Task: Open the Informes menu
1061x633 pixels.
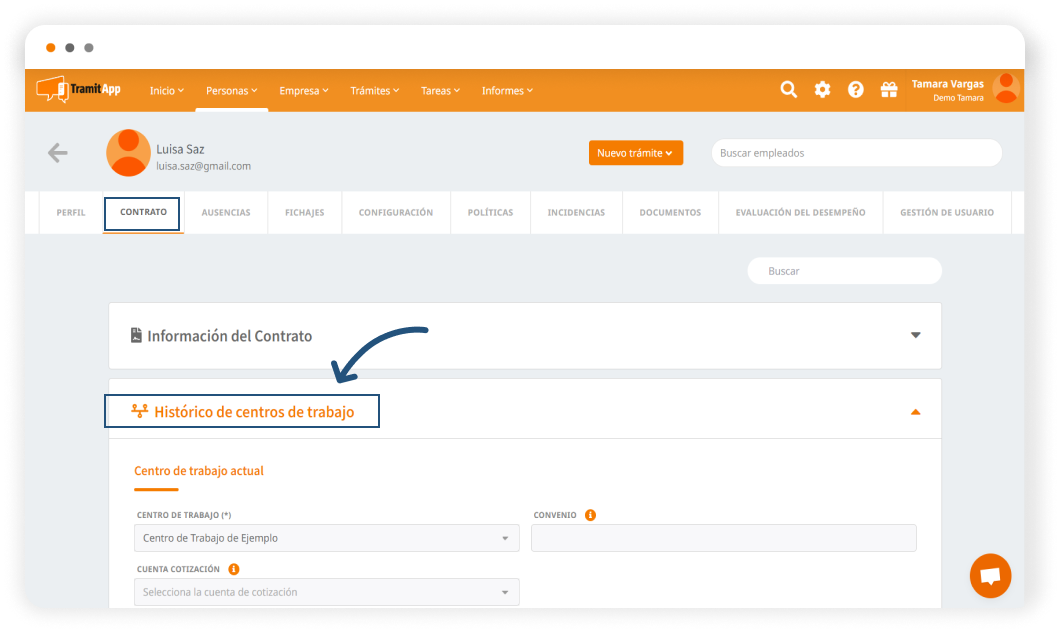Action: point(507,91)
